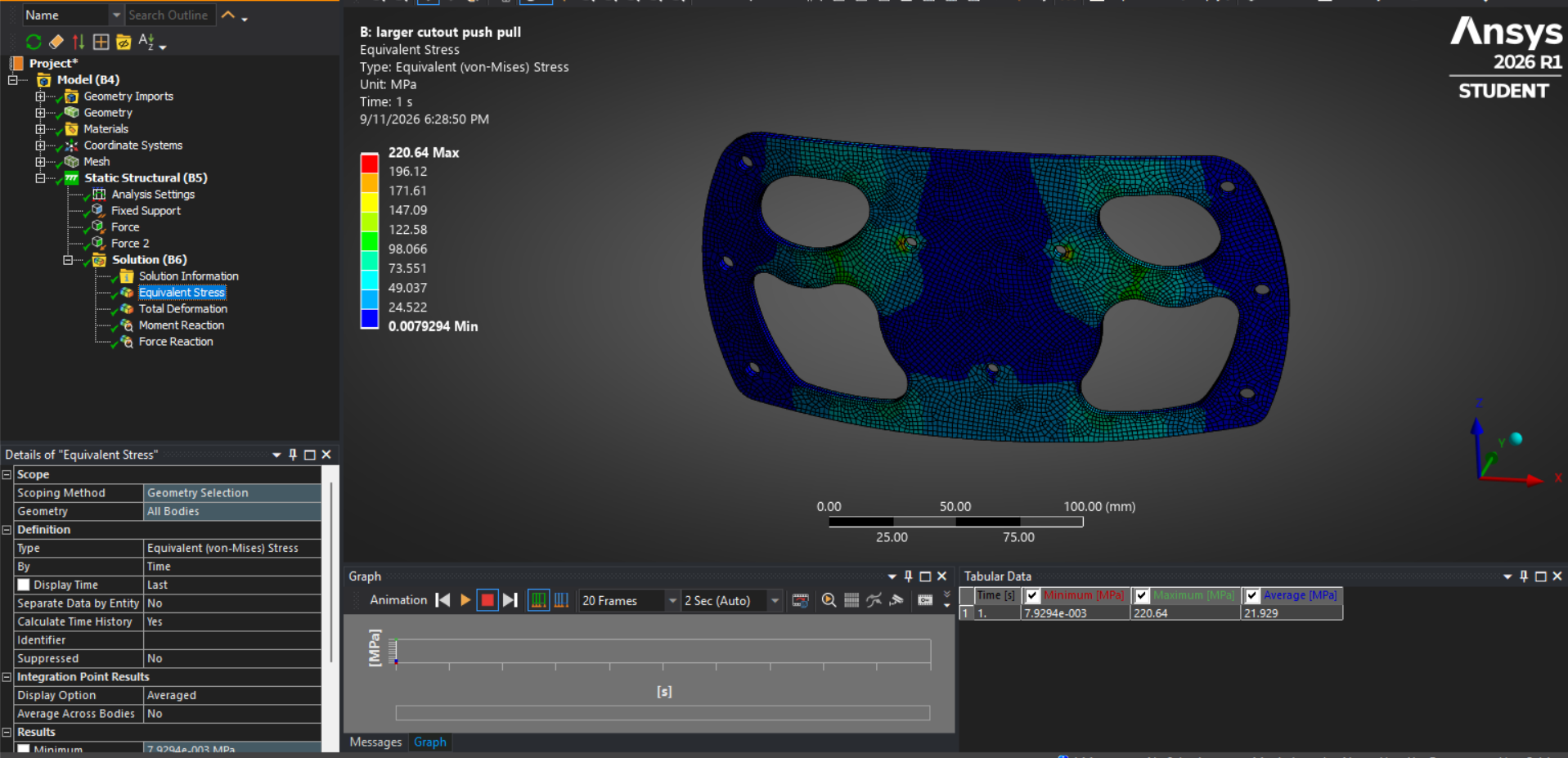Toggle the Maximum [MPa] column checkbox

(1142, 596)
